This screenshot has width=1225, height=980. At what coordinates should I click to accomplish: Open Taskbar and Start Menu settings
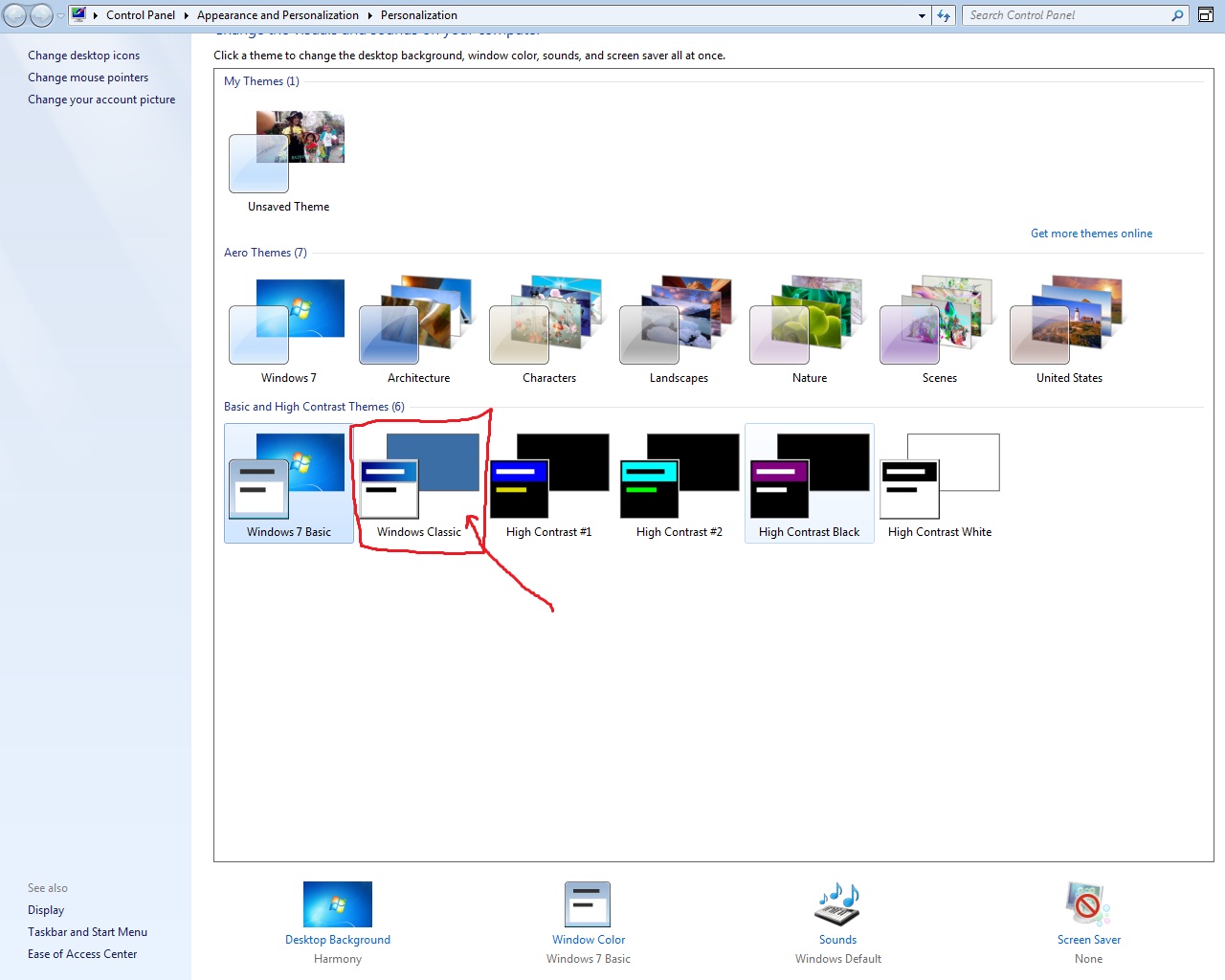(x=87, y=931)
